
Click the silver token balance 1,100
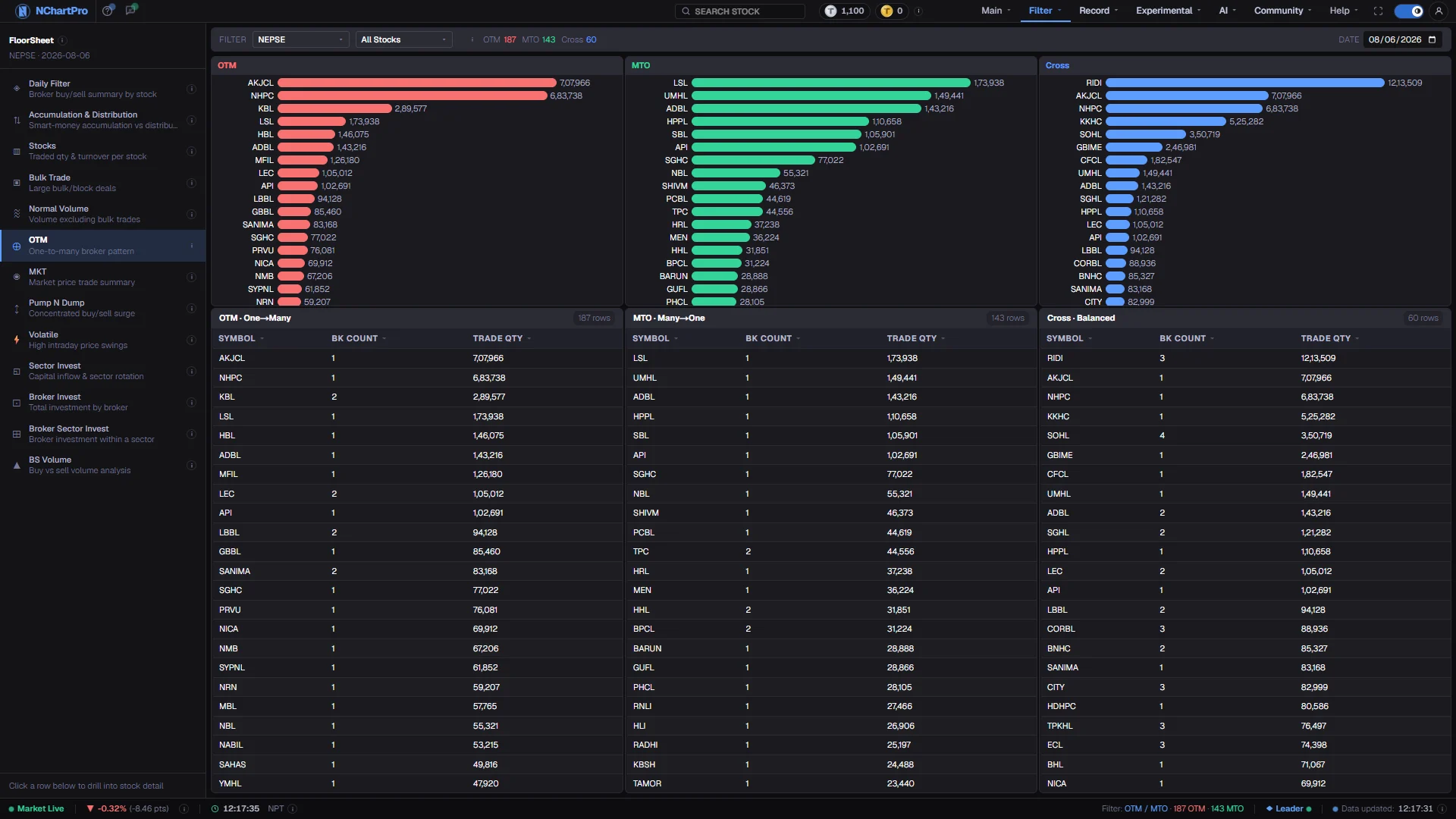click(845, 11)
